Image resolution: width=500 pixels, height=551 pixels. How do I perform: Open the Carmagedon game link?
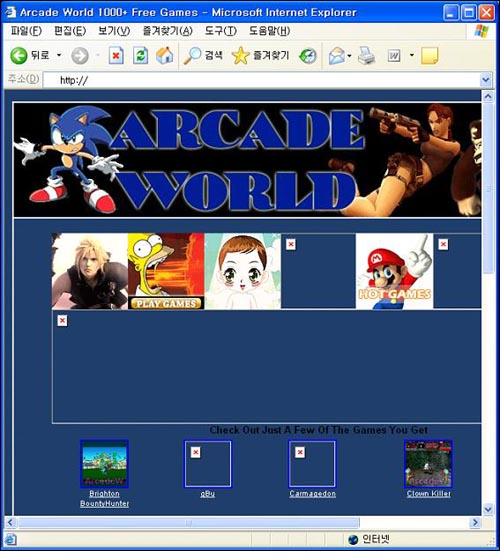[312, 493]
